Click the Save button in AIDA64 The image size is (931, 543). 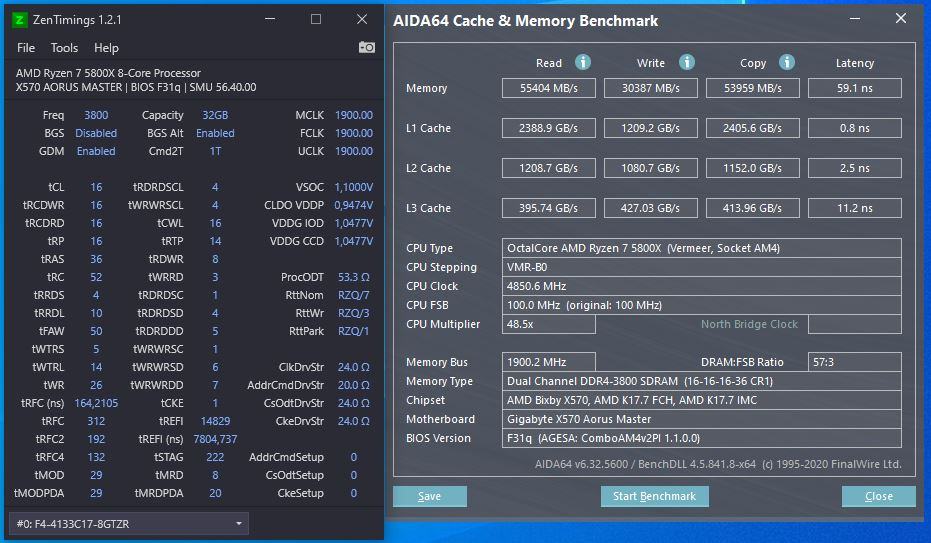[429, 496]
